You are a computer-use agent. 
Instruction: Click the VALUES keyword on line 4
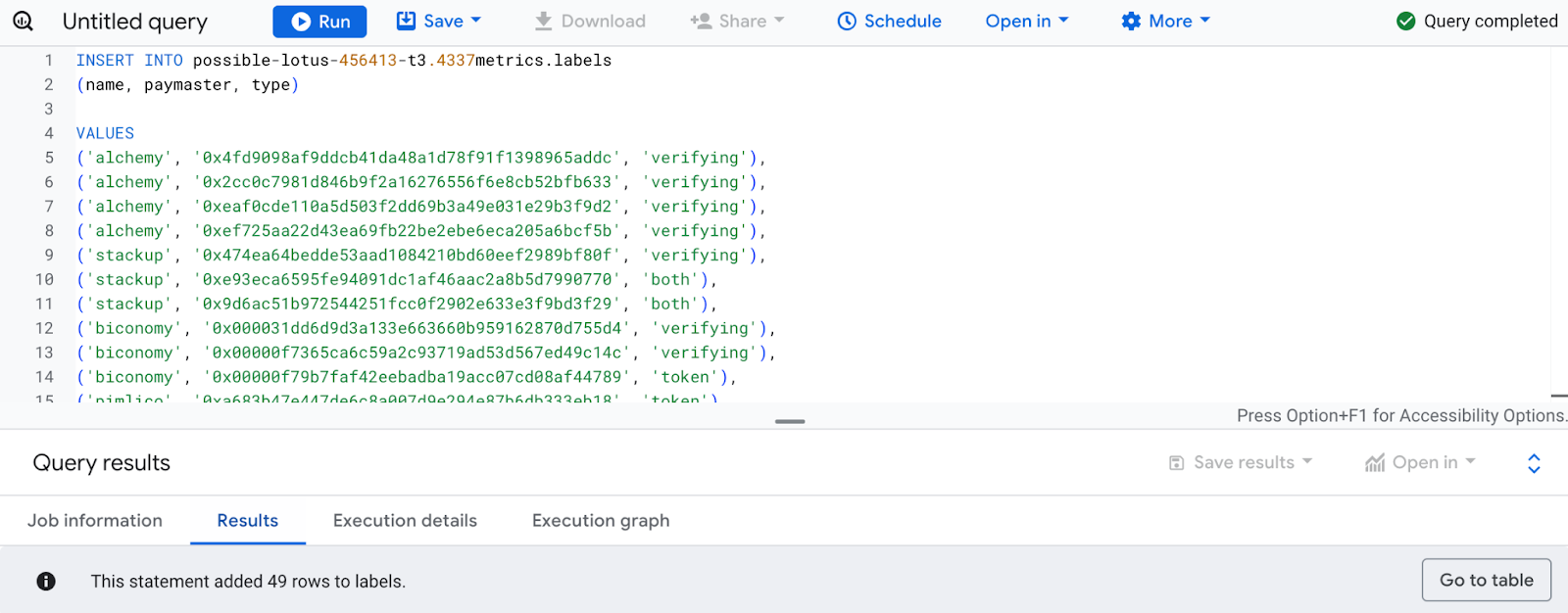tap(105, 133)
